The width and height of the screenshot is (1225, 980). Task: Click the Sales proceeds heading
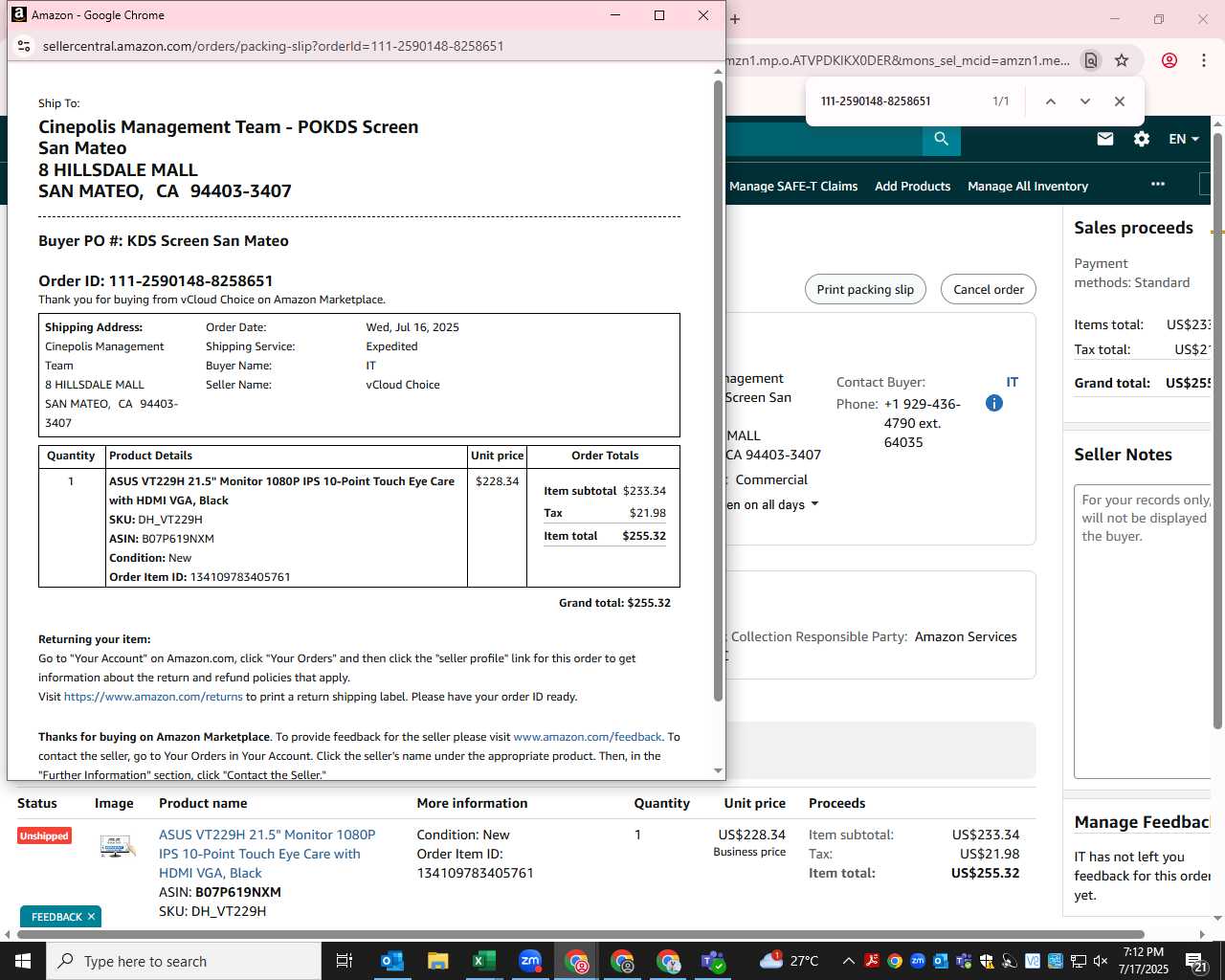click(1134, 228)
